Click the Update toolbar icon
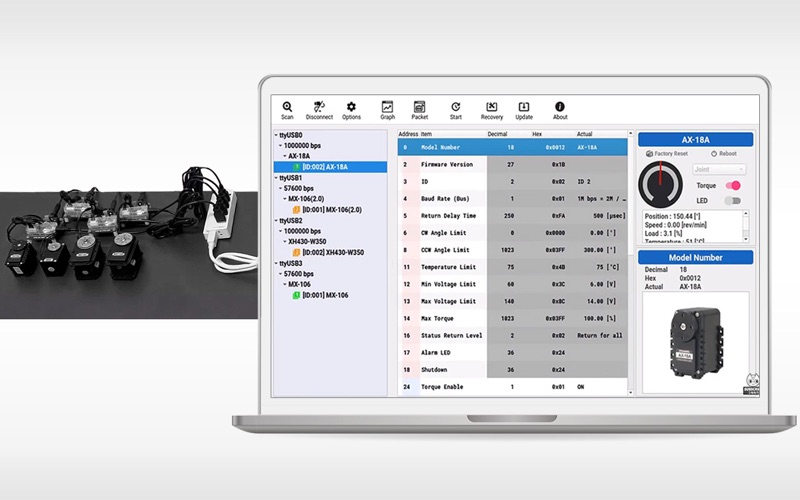Image resolution: width=800 pixels, height=500 pixels. (523, 106)
